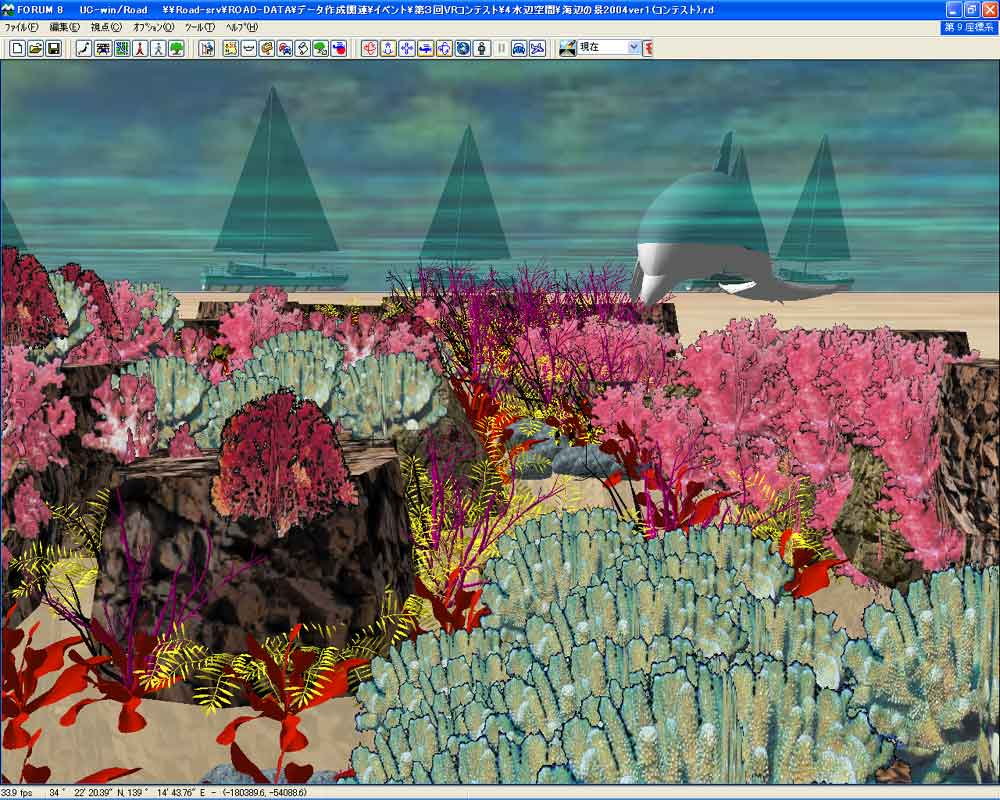Viewport: 1000px width, 800px height.
Task: Open file with the folder icon
Action: pyautogui.click(x=36, y=48)
